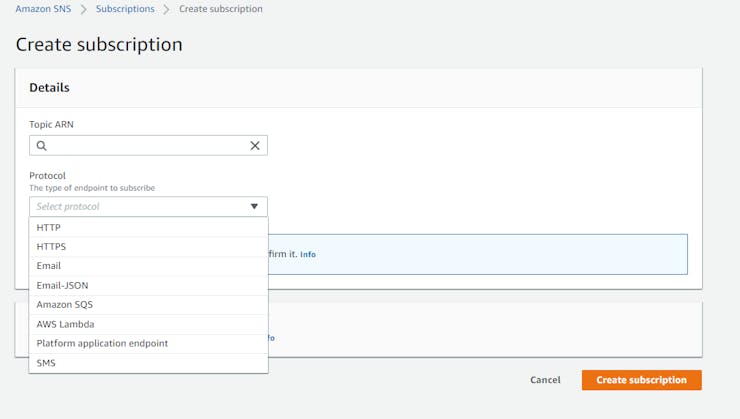Click breadcrumb chevron after Amazon SNS

[x=83, y=9]
